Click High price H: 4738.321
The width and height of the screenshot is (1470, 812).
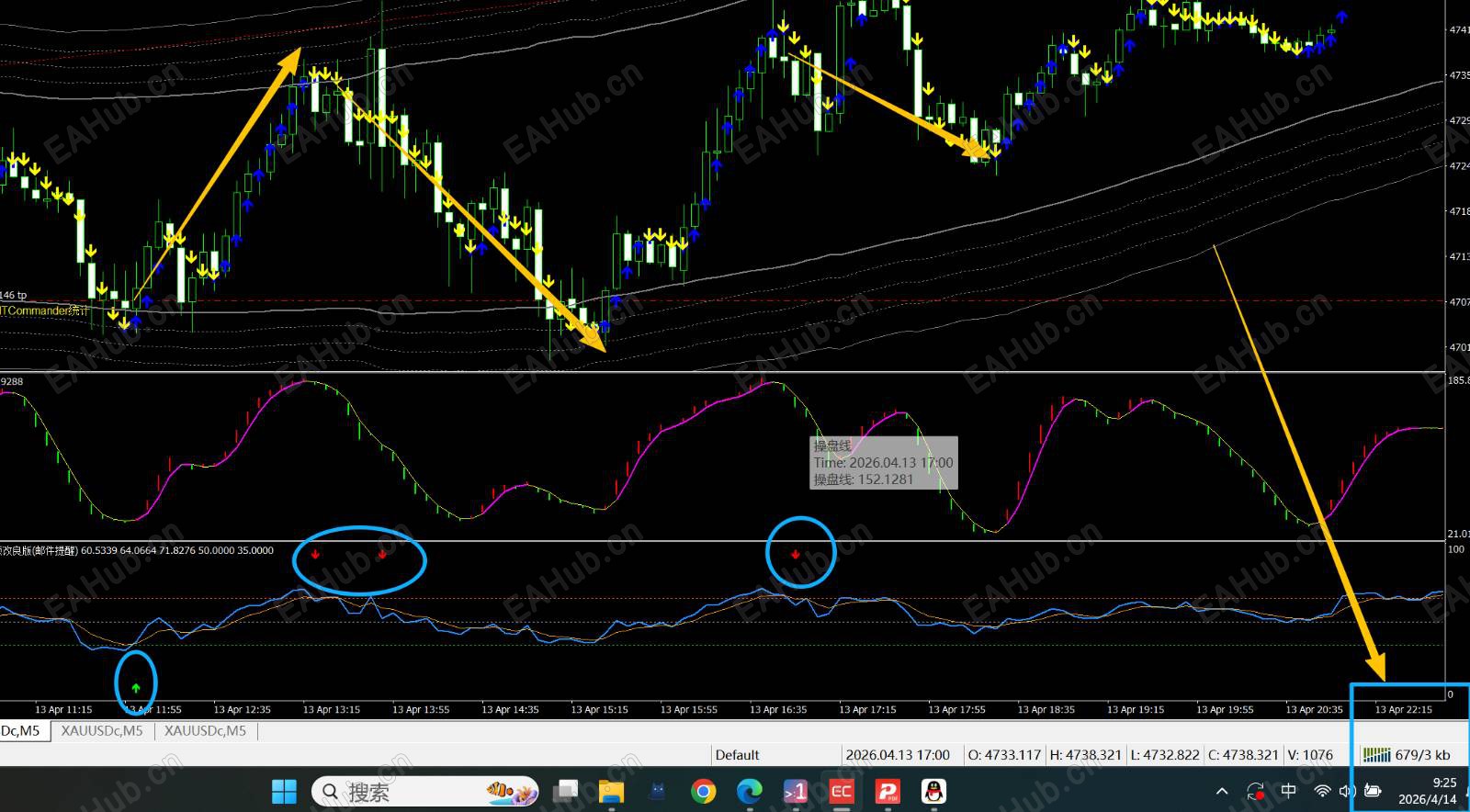coord(1086,755)
